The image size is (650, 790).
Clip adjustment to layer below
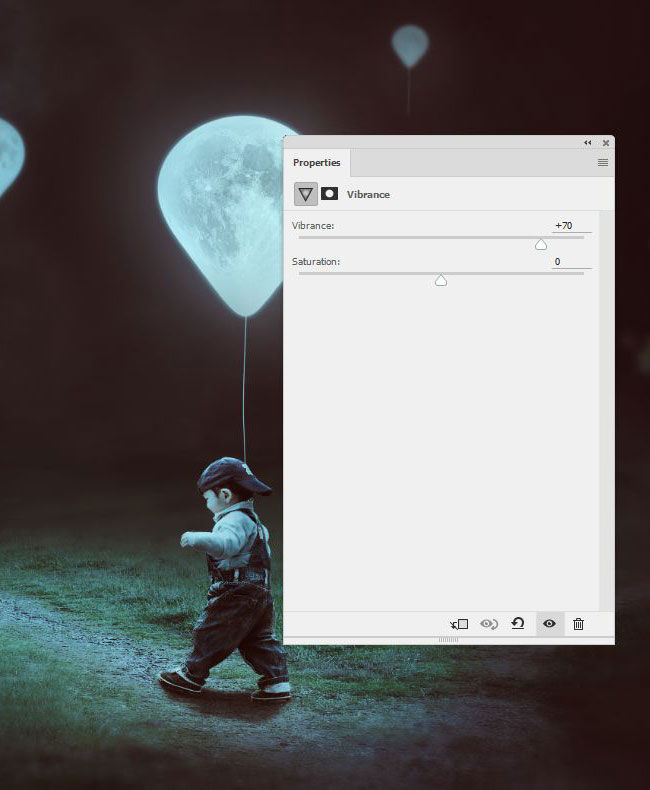(x=459, y=624)
